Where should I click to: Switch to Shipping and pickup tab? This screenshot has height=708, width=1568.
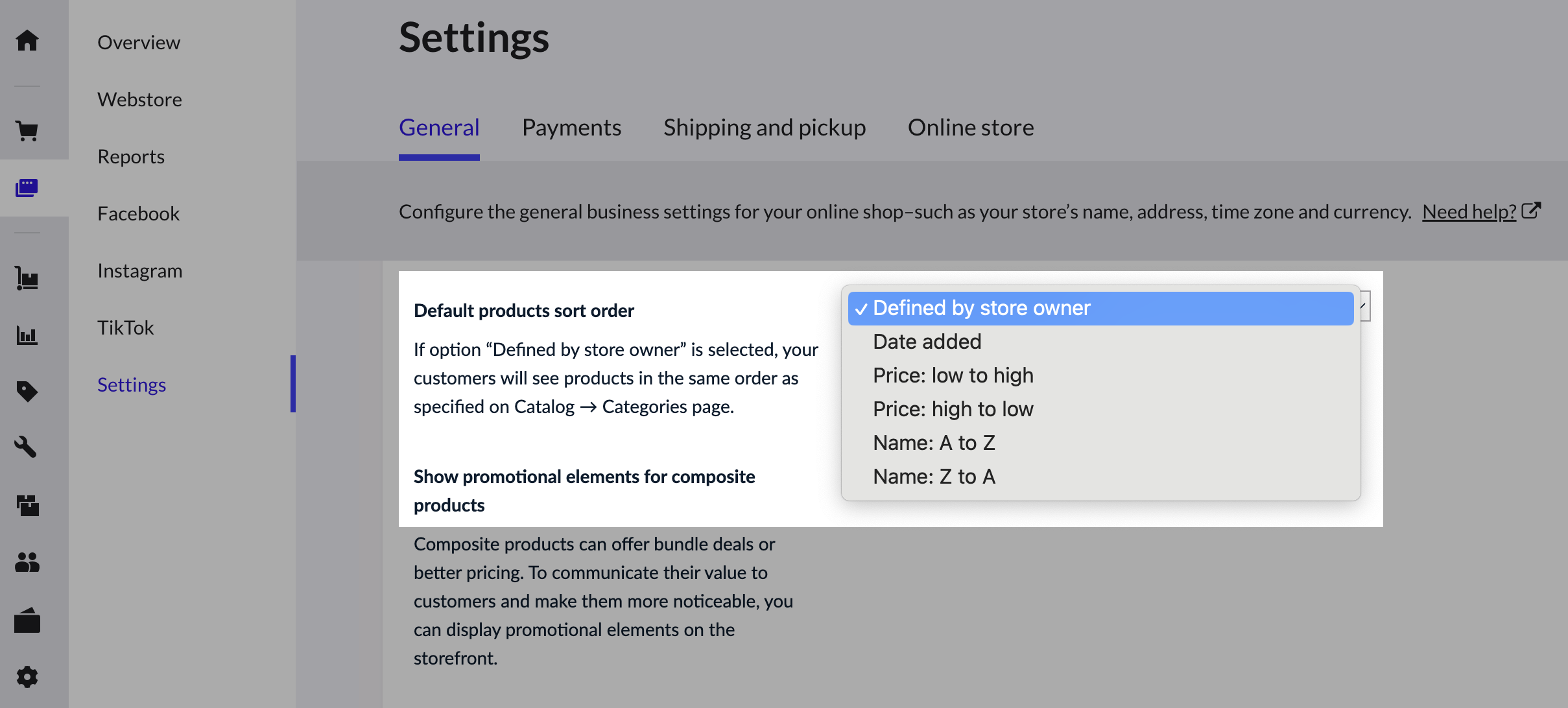click(x=765, y=128)
